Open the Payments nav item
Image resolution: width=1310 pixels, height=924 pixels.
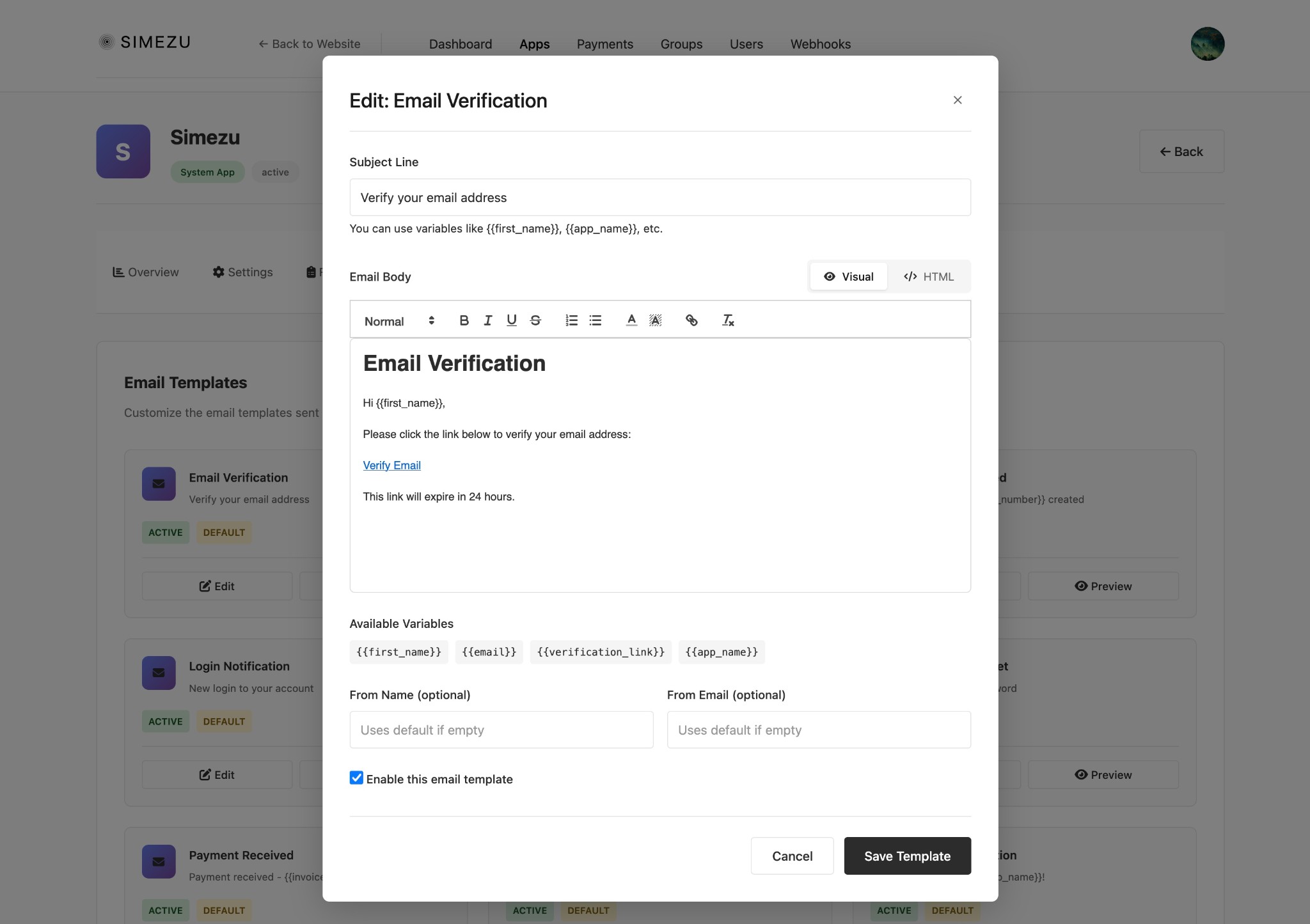pyautogui.click(x=605, y=44)
